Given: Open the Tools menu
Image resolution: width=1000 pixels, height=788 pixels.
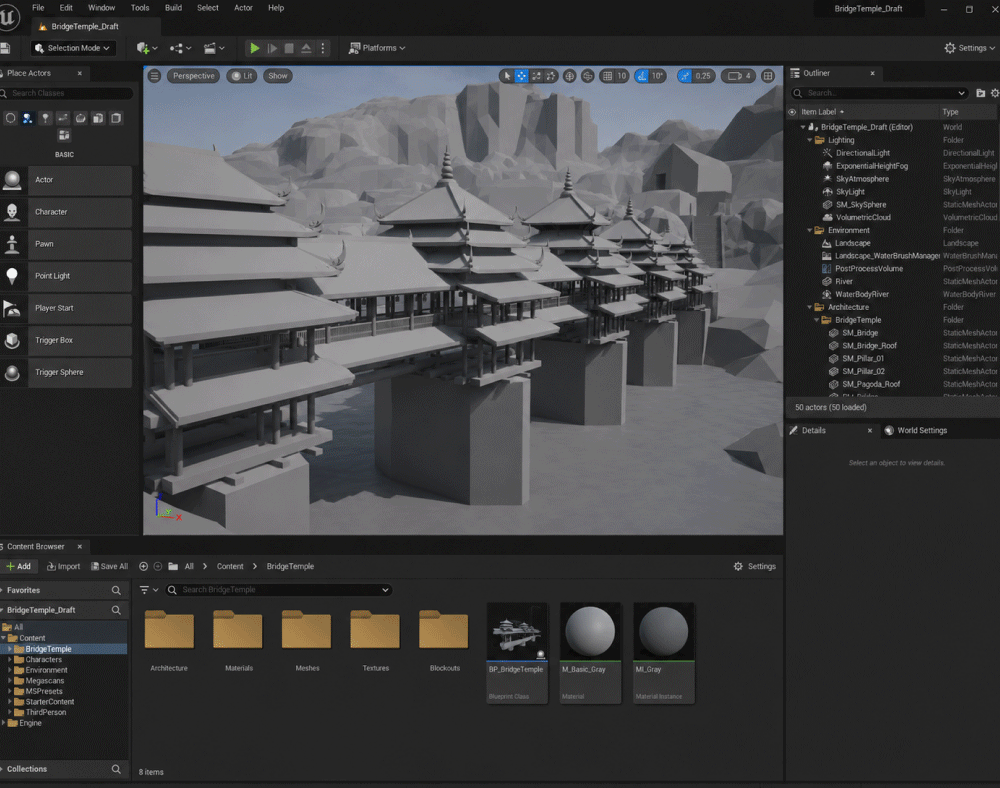Looking at the screenshot, I should pyautogui.click(x=140, y=8).
